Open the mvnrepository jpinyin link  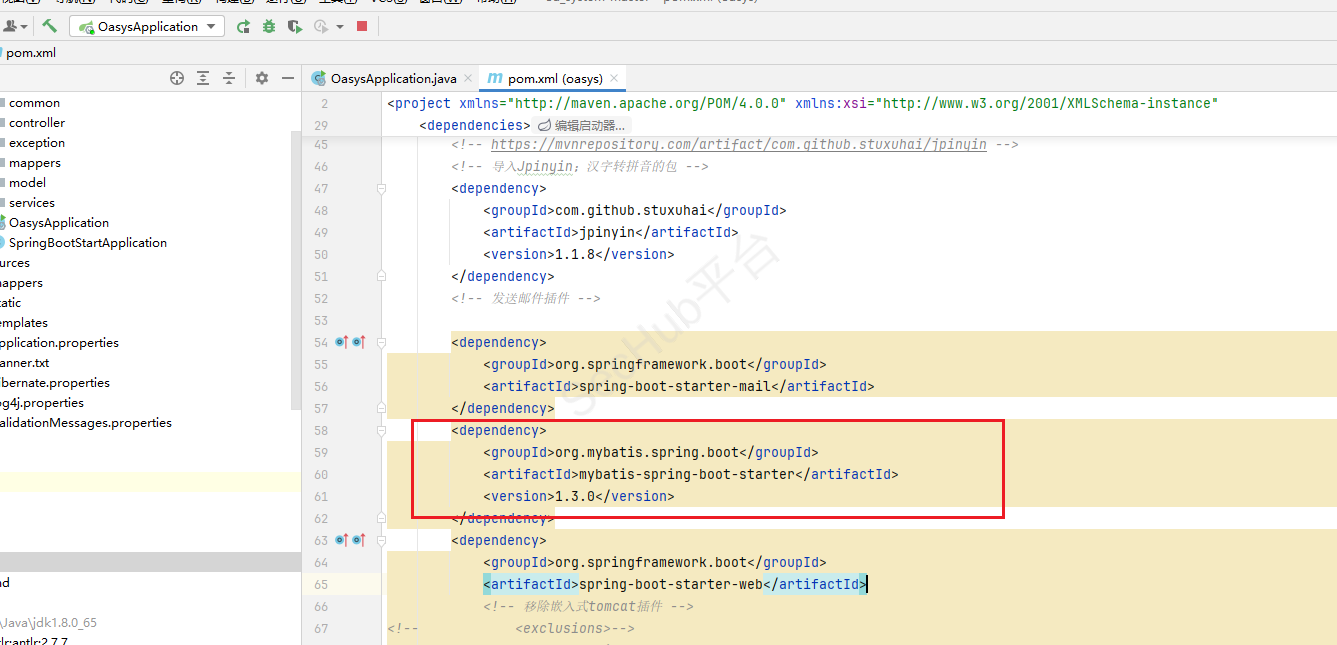pos(738,144)
